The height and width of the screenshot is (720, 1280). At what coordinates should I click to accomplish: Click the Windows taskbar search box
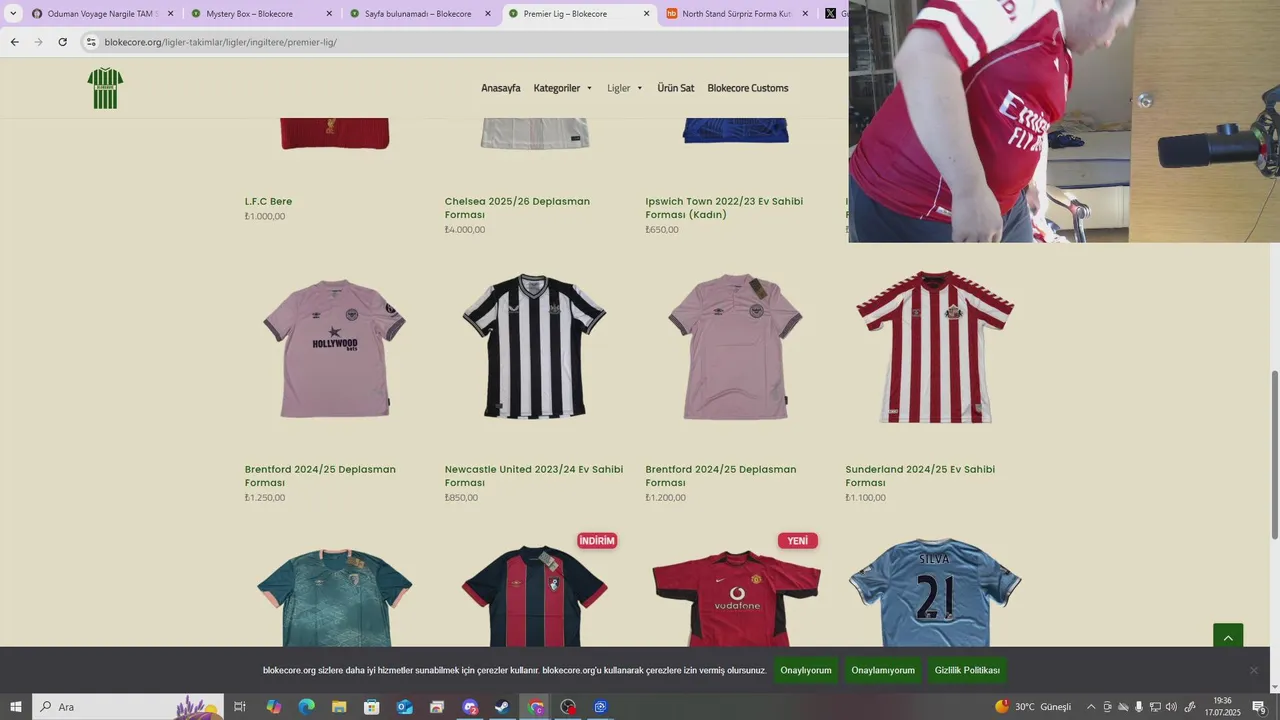coord(127,707)
